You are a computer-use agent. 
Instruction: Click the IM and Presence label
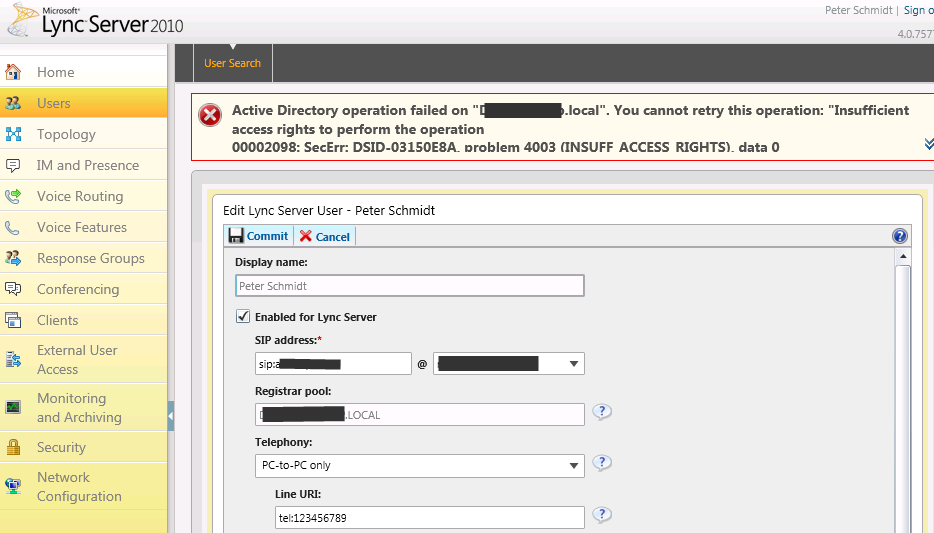coord(88,165)
